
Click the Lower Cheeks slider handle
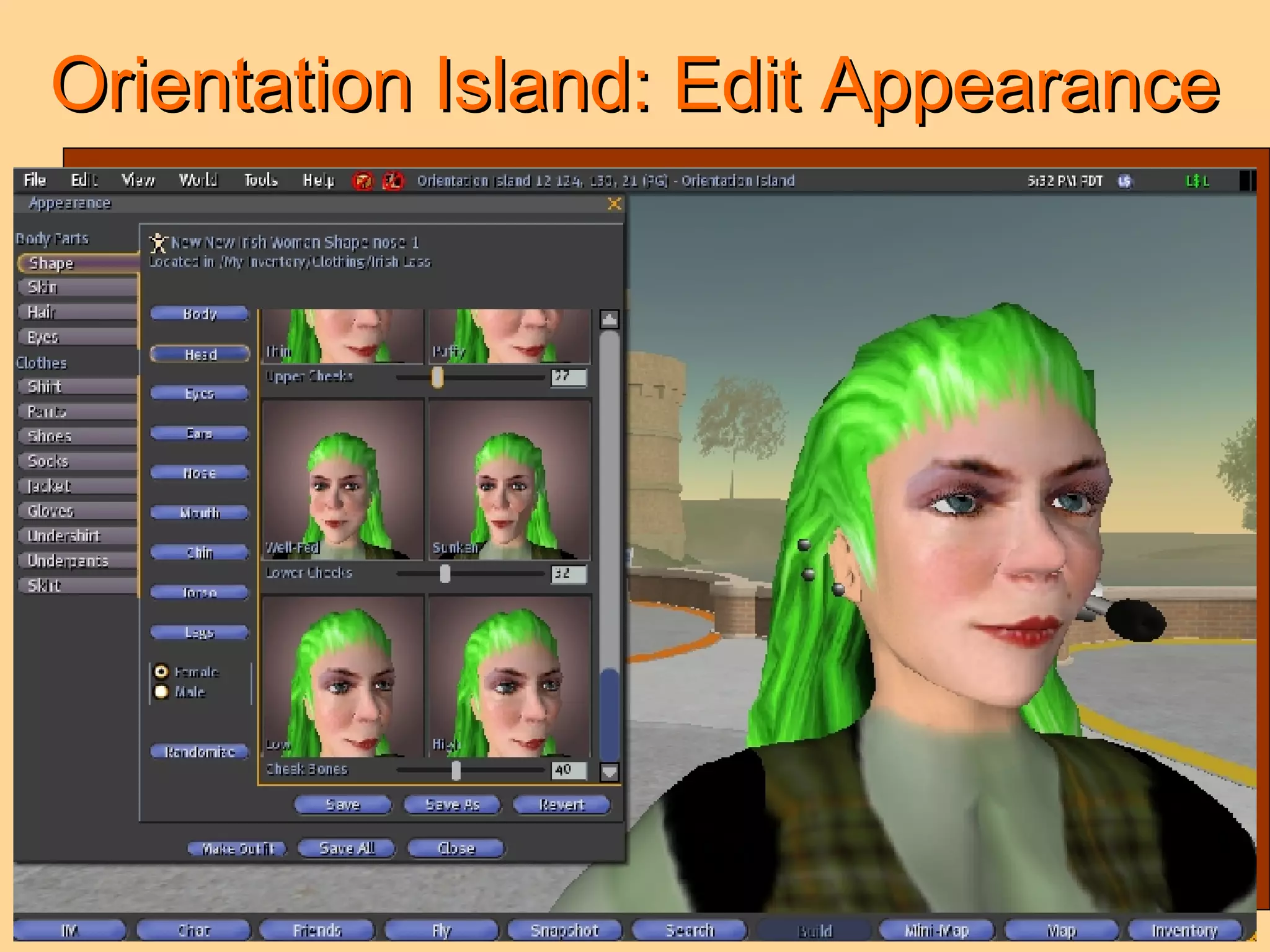pos(445,573)
